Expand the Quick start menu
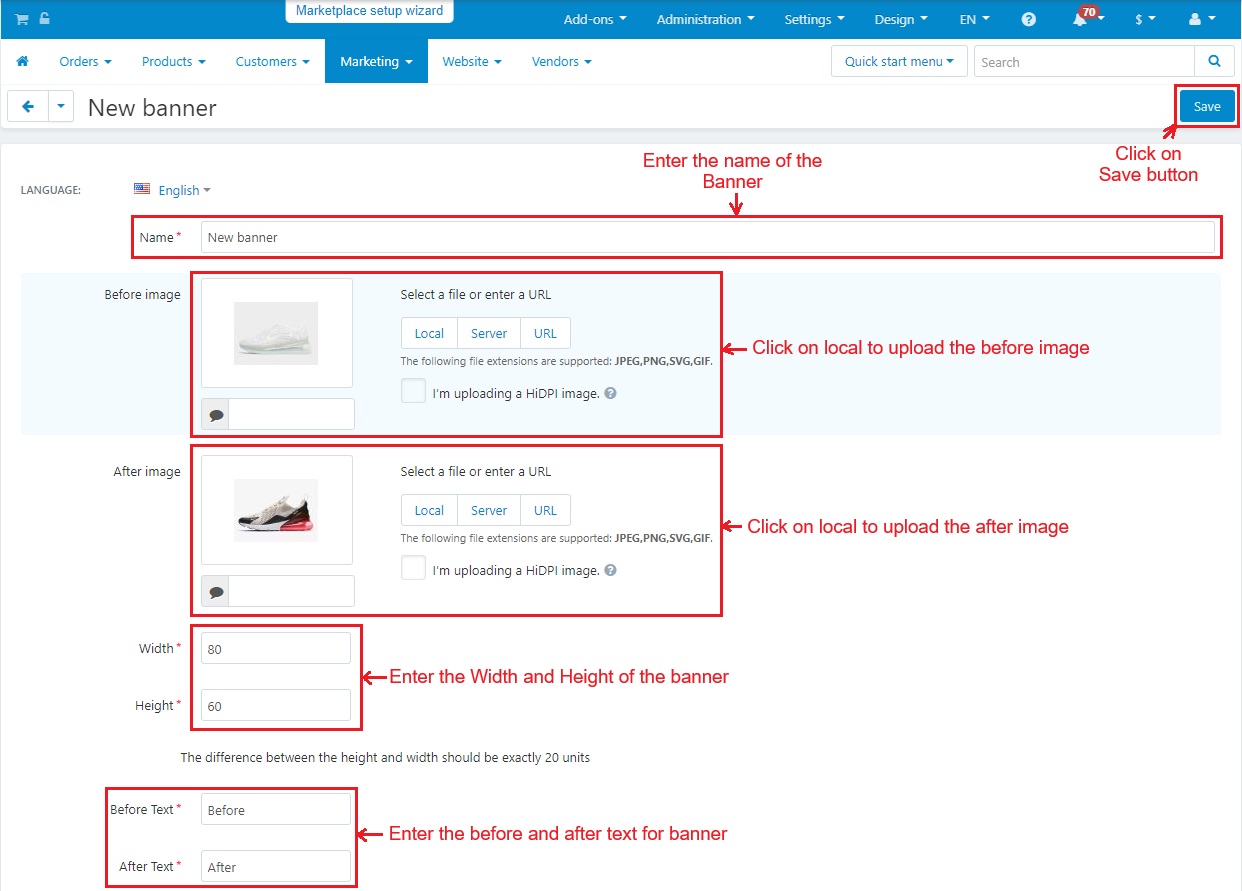 click(x=899, y=62)
